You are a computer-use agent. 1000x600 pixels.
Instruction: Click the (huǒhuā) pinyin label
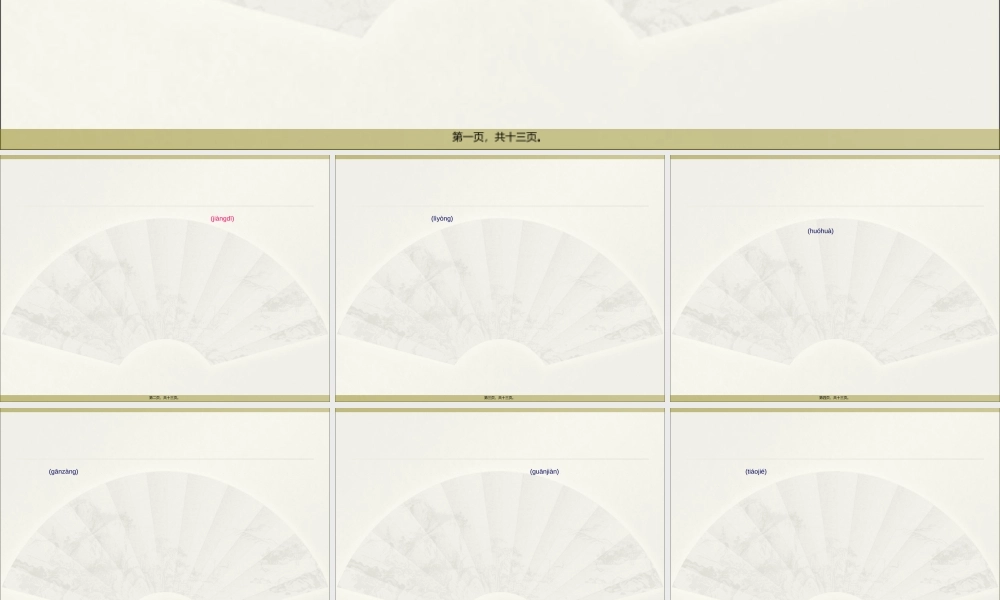(x=820, y=231)
